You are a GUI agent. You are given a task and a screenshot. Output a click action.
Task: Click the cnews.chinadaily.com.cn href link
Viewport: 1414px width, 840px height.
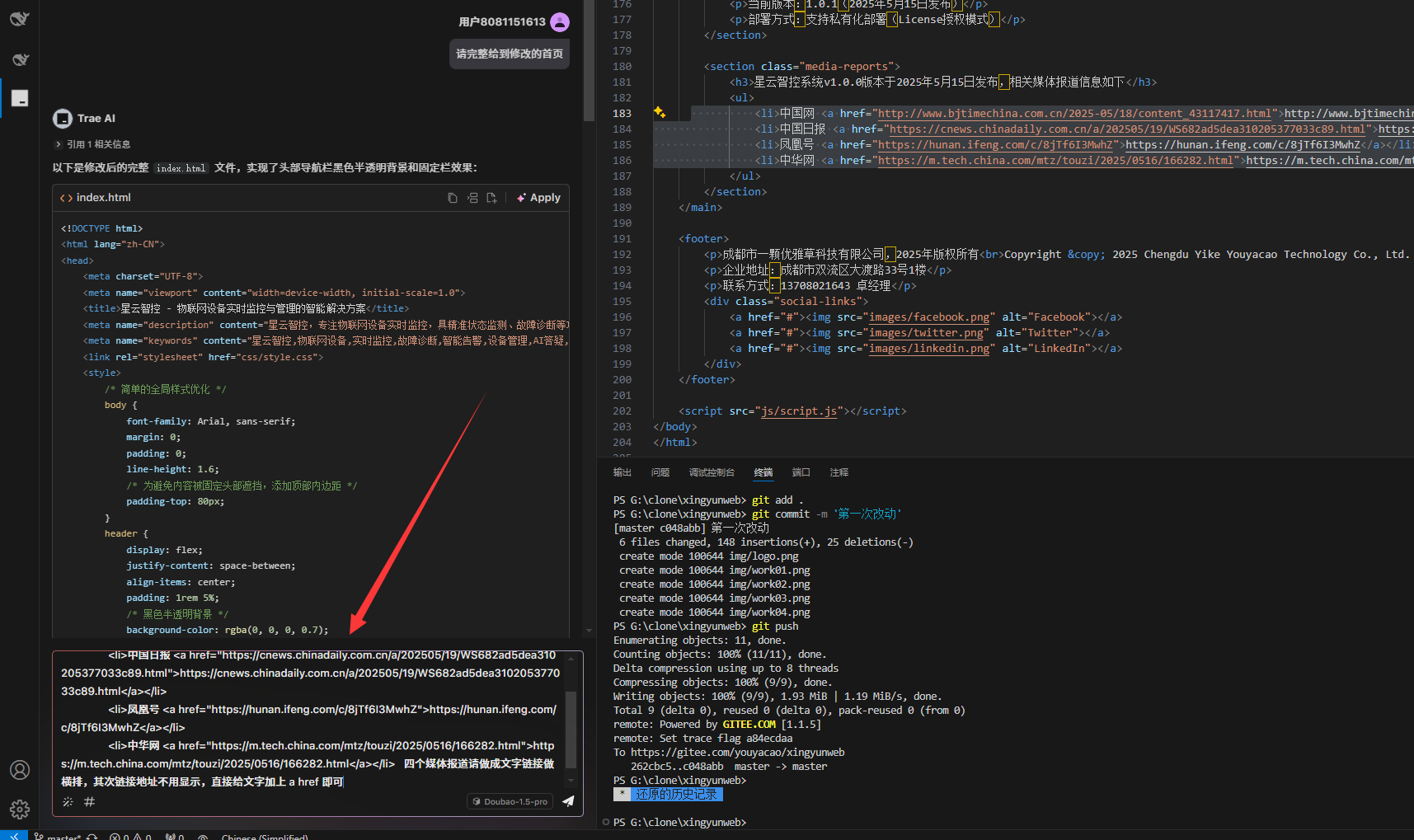(x=1127, y=129)
